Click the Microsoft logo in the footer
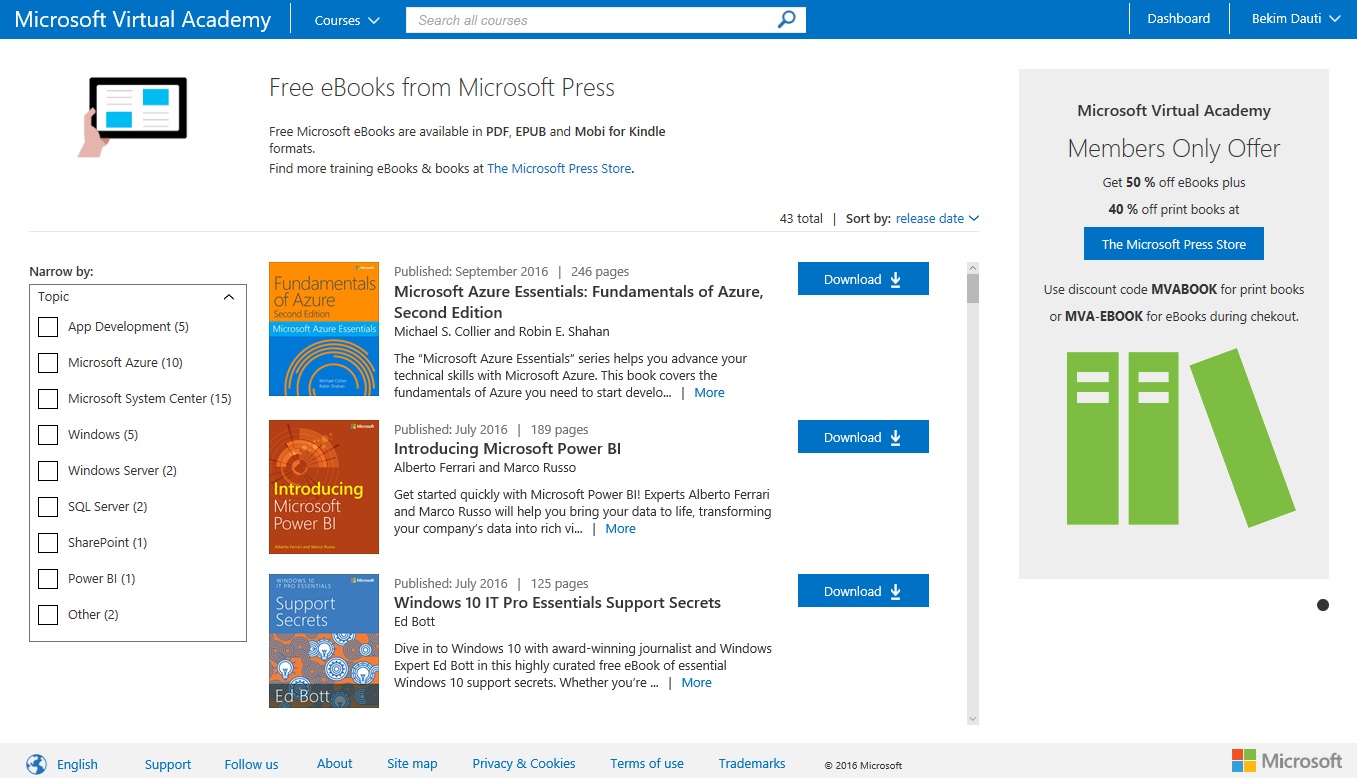 click(1287, 761)
